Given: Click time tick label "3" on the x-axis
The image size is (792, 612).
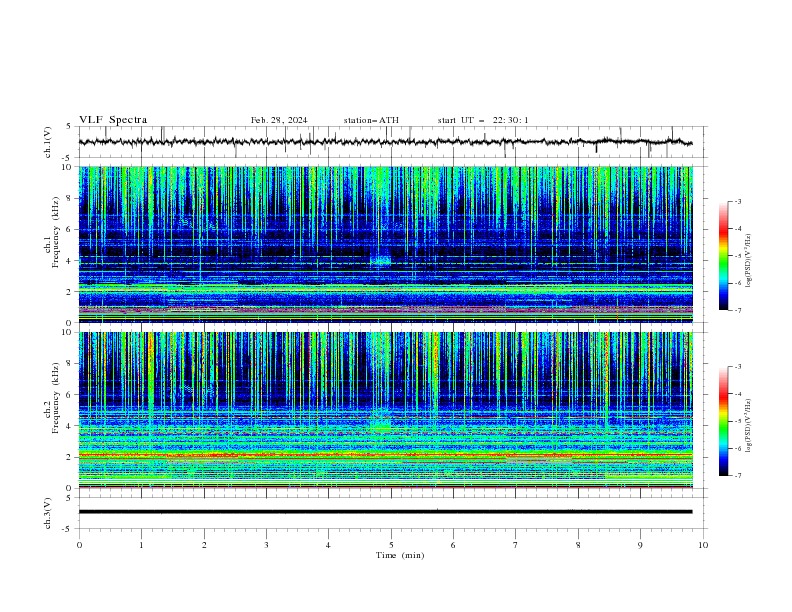Looking at the screenshot, I should point(266,545).
